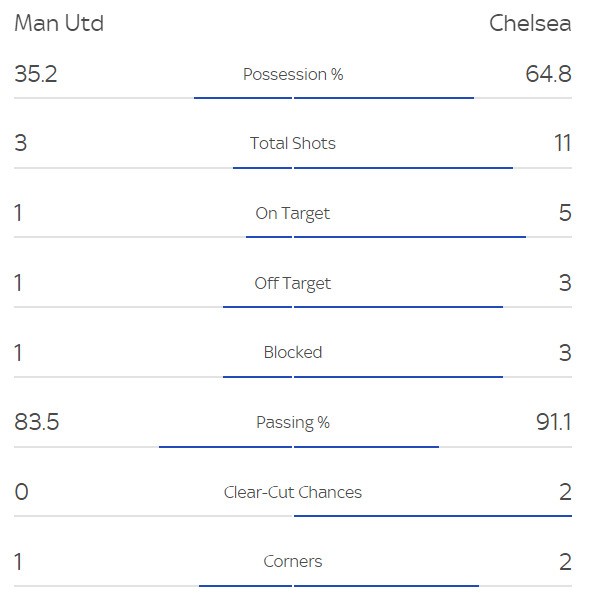This screenshot has height=600, width=595.
Task: Click Chelsea's On Target value 5
Action: (565, 213)
